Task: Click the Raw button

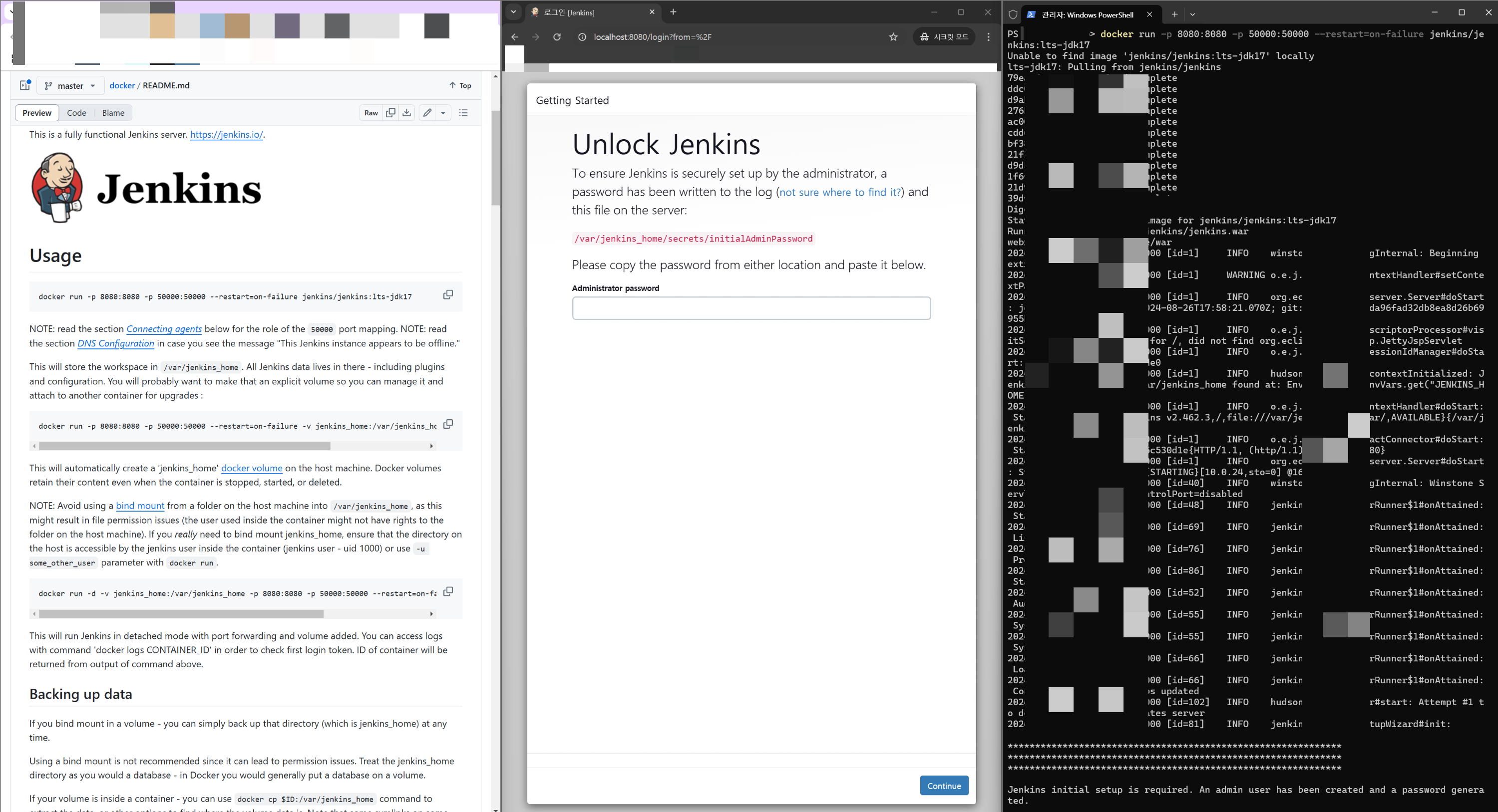Action: (x=371, y=113)
